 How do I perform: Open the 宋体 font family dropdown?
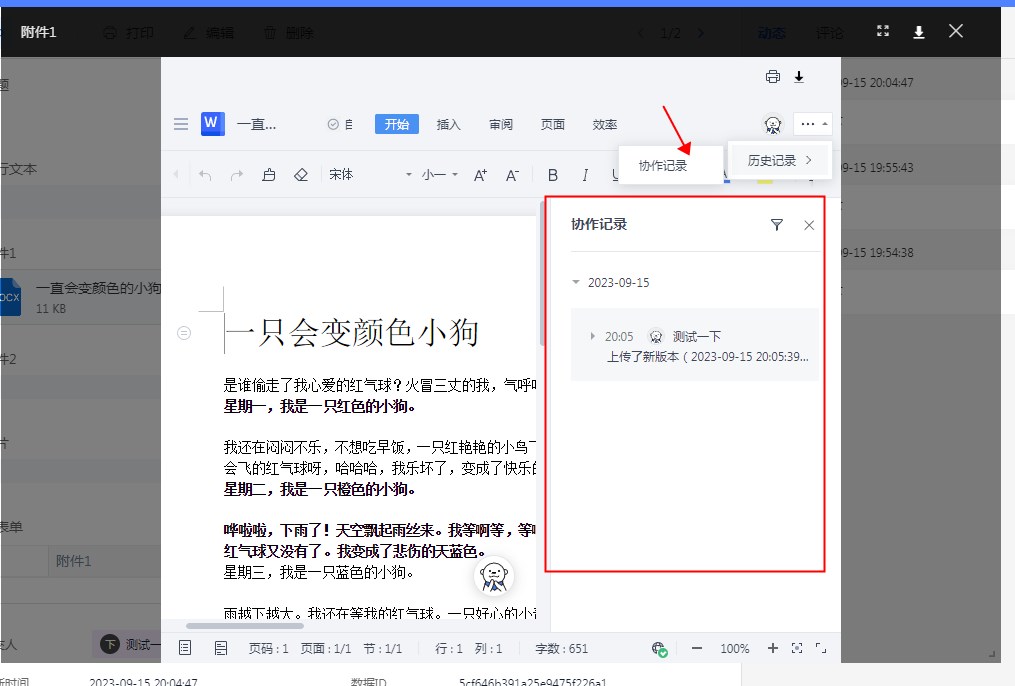coord(368,175)
